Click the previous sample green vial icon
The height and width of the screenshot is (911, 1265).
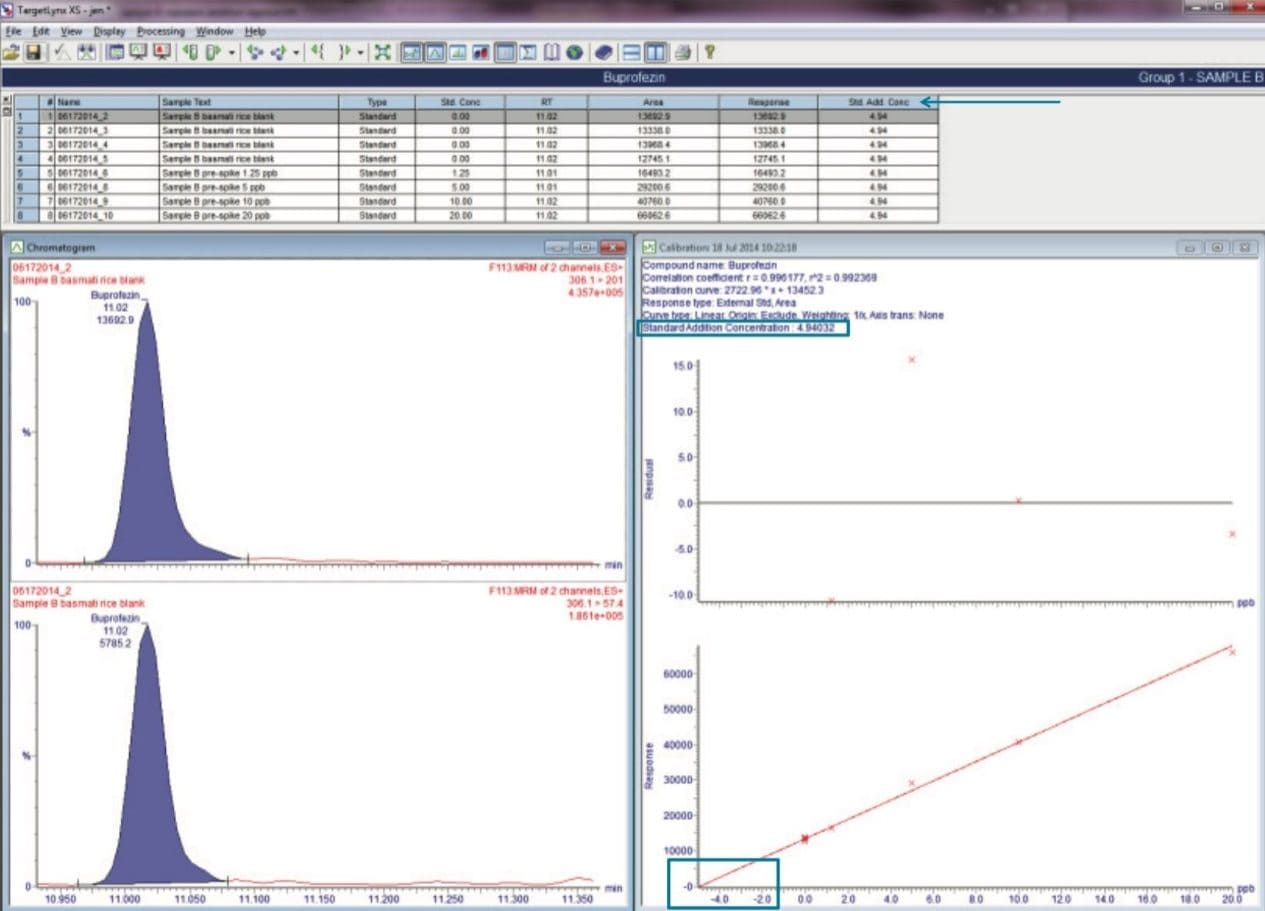tap(190, 52)
